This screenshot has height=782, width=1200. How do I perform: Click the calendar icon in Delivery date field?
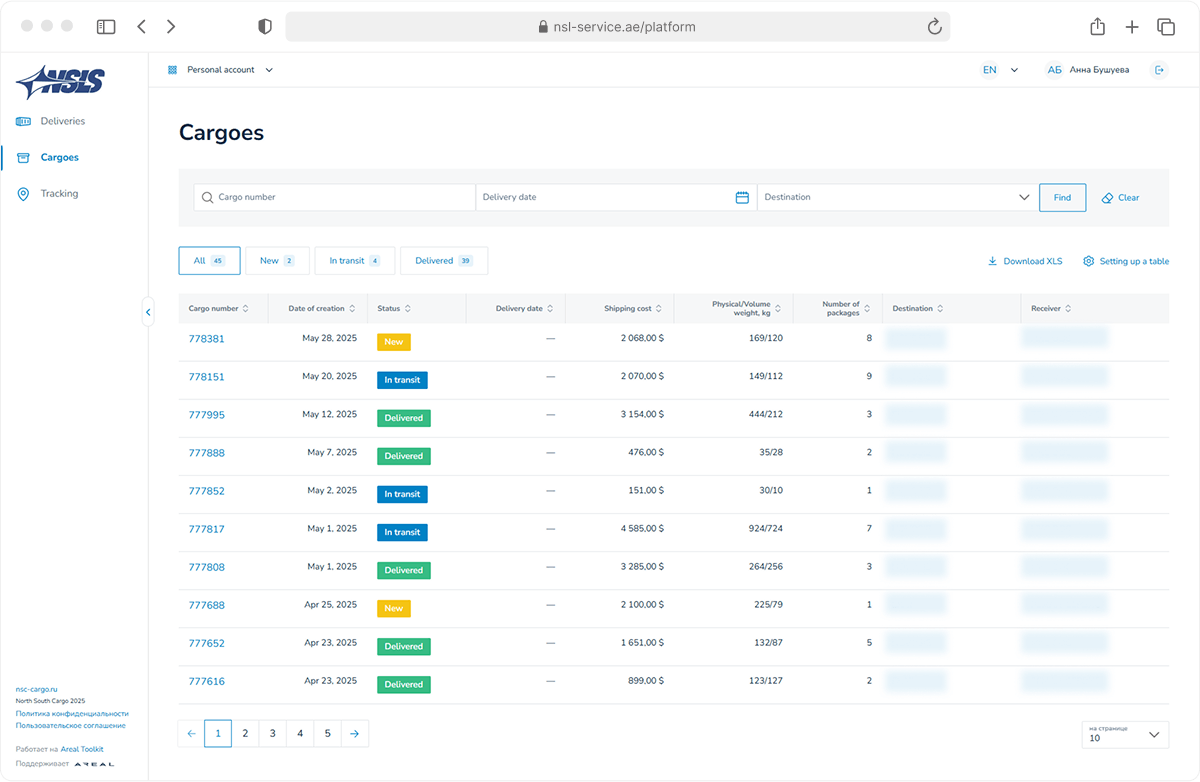coord(742,198)
